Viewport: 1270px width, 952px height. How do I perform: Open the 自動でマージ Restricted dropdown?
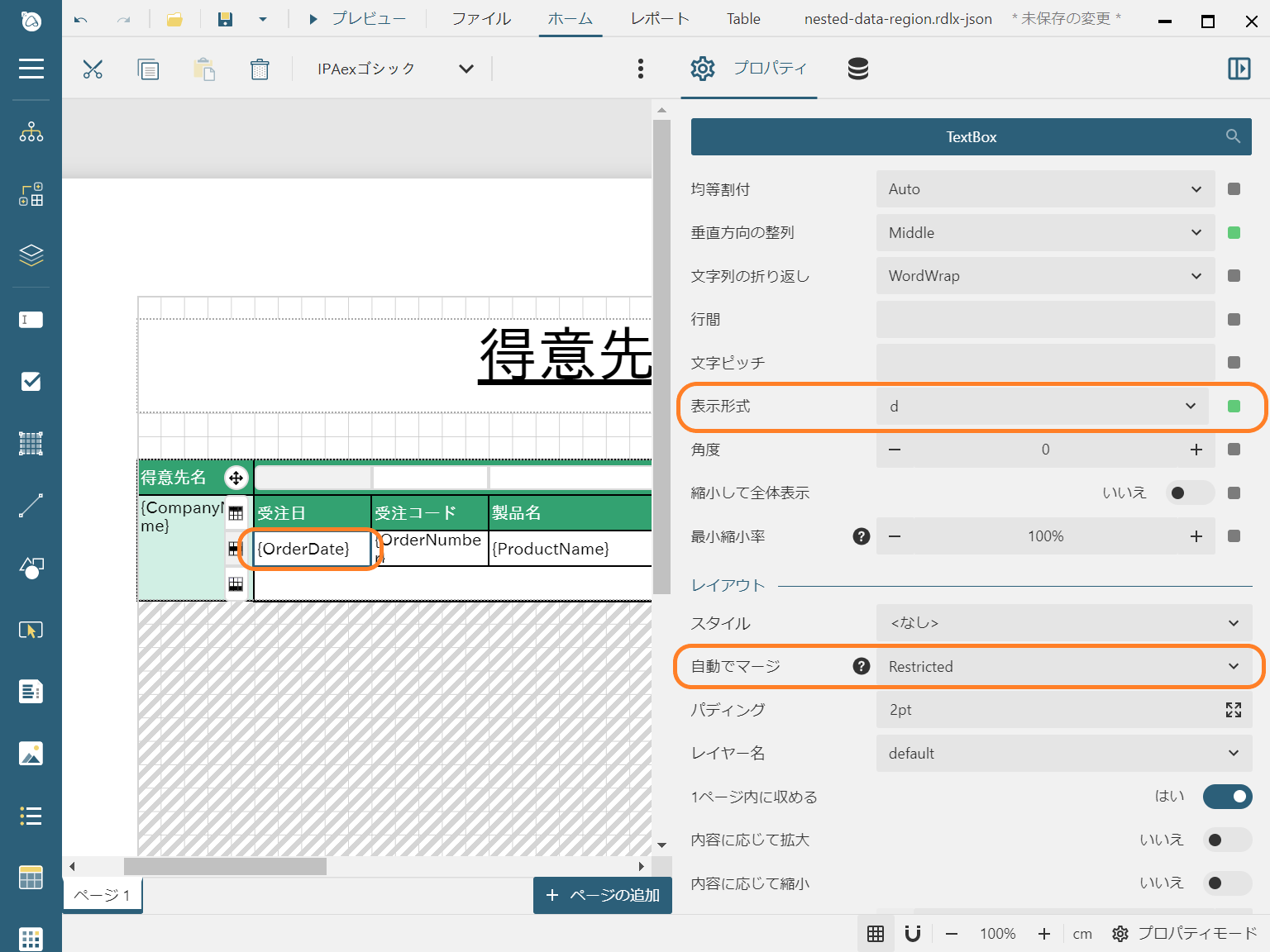(x=1064, y=667)
